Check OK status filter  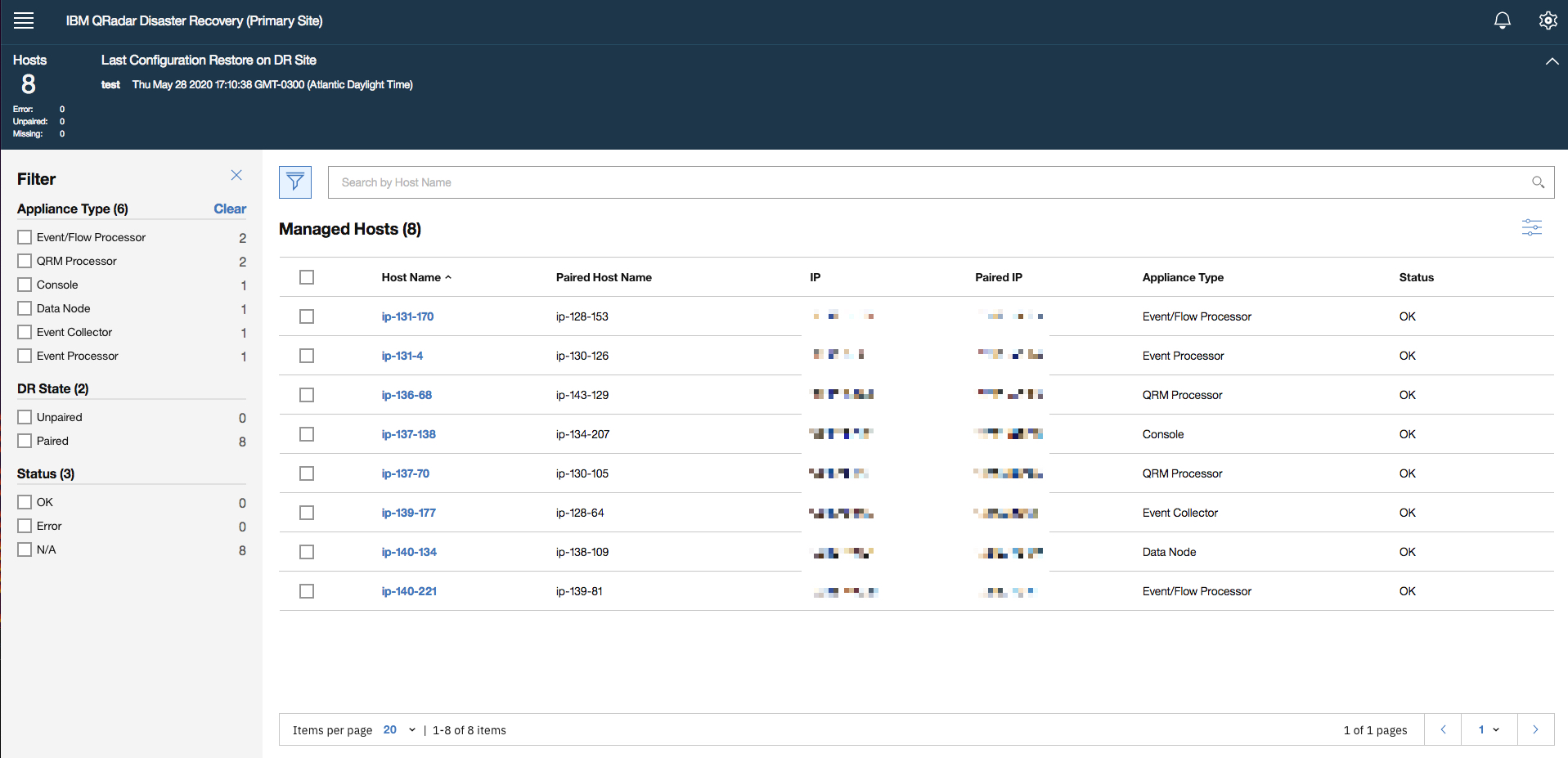tap(25, 502)
